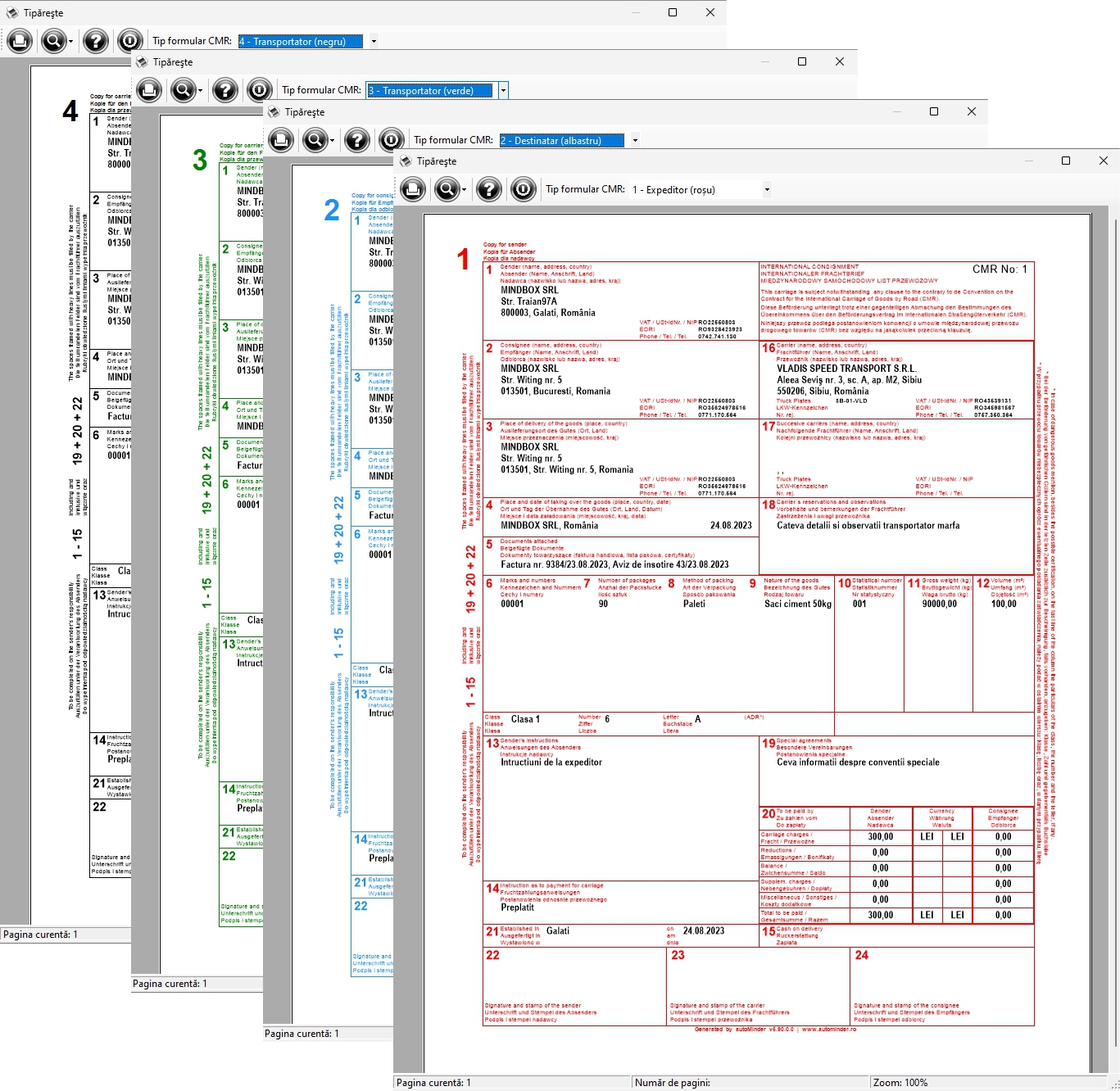The height and width of the screenshot is (1091, 1120).
Task: Click 'Preplatit' in box 14 of red form
Action: point(517,908)
